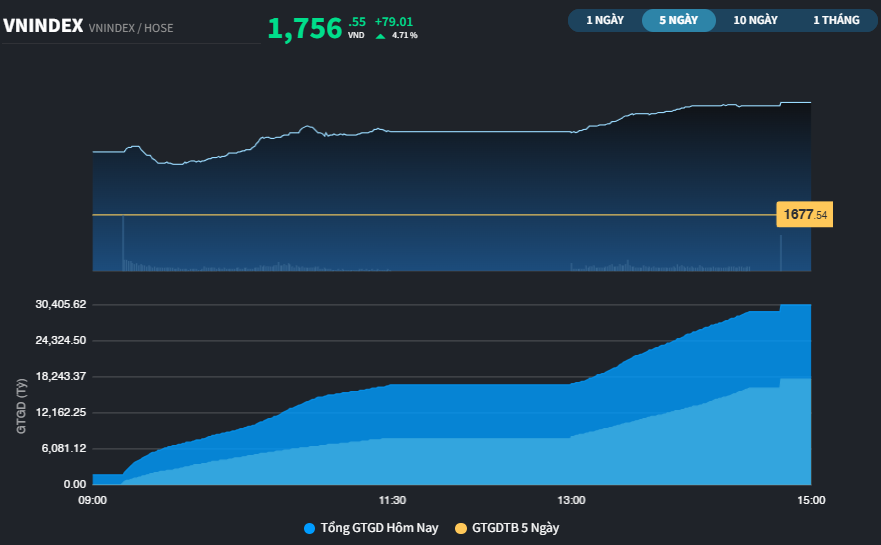Click the 30,405.62 y-axis label
Viewport: 881px width, 545px height.
59,304
